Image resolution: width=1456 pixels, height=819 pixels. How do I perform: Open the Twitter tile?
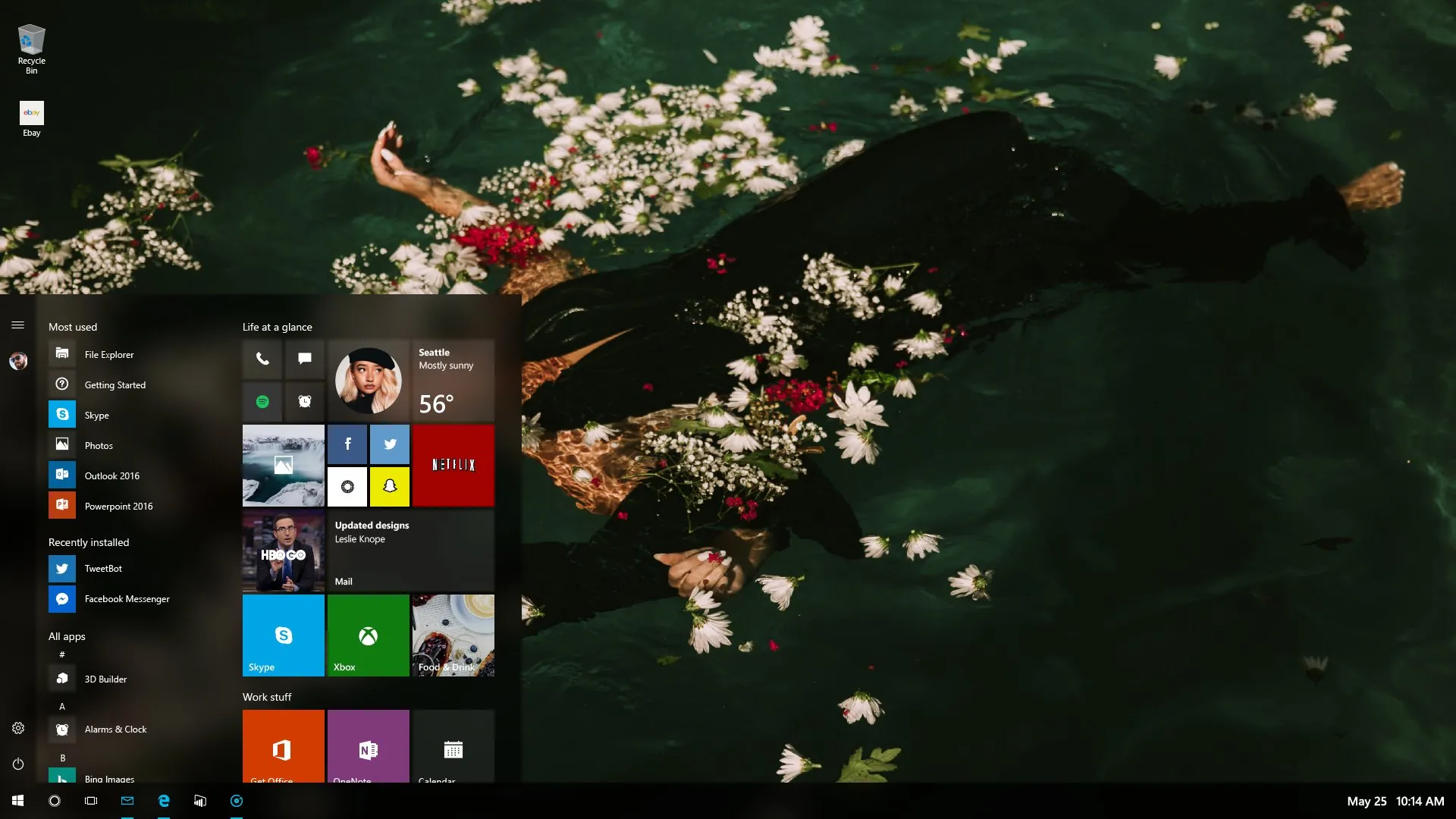tap(390, 444)
